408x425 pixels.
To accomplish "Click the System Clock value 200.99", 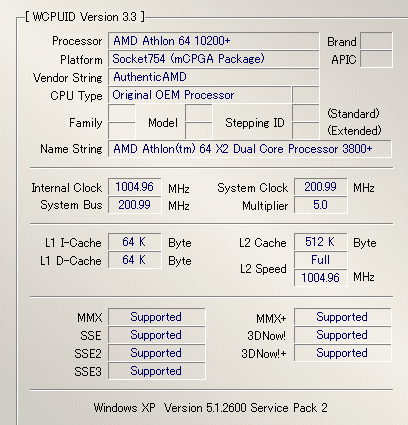I will [x=321, y=187].
